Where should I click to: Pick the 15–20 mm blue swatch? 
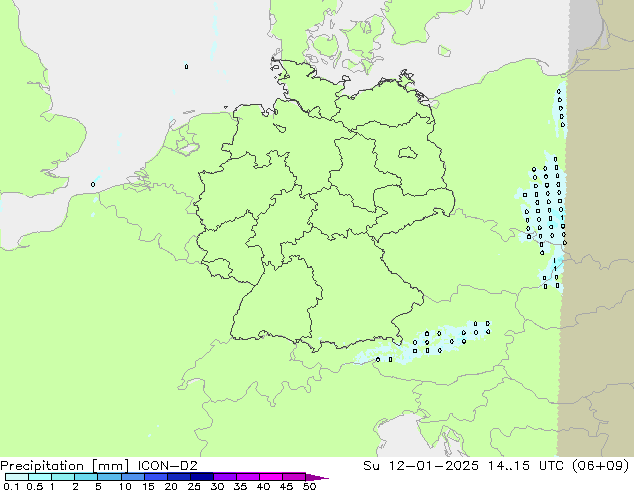click(x=155, y=477)
